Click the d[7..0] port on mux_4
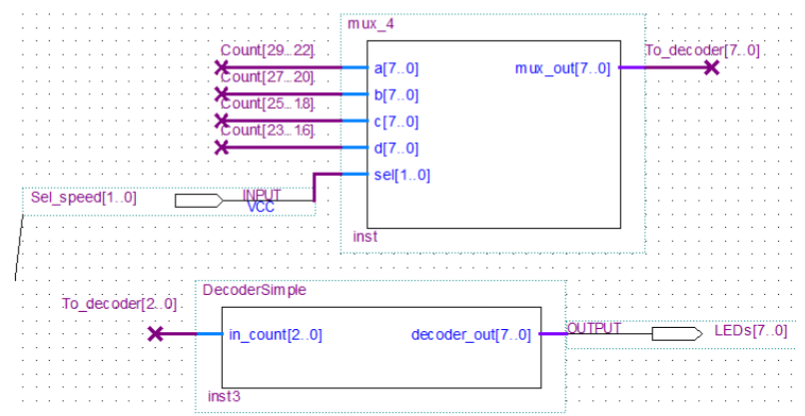The height and width of the screenshot is (416, 805). point(396,148)
